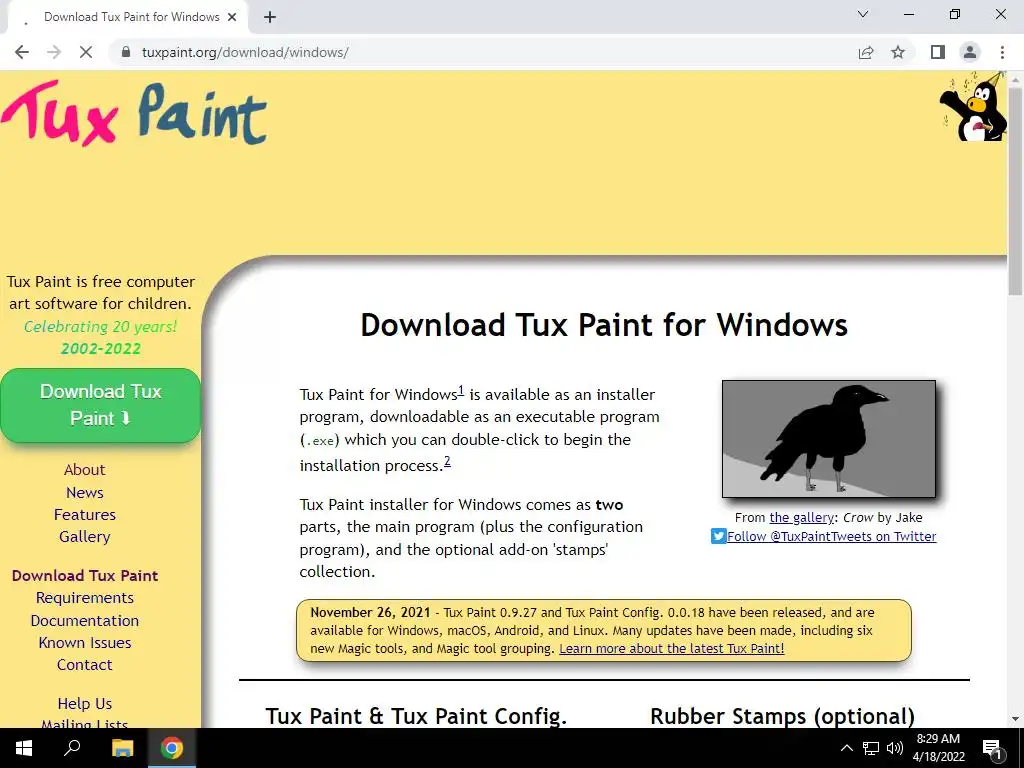Click 'November 26, 2021' date text
This screenshot has height=768, width=1024.
[x=370, y=613]
